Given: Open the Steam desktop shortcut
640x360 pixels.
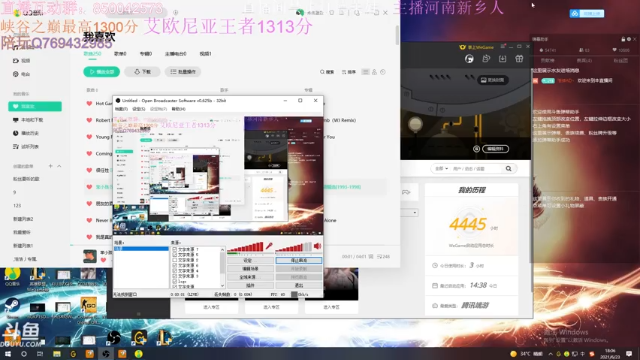Looking at the screenshot, I should (12, 307).
